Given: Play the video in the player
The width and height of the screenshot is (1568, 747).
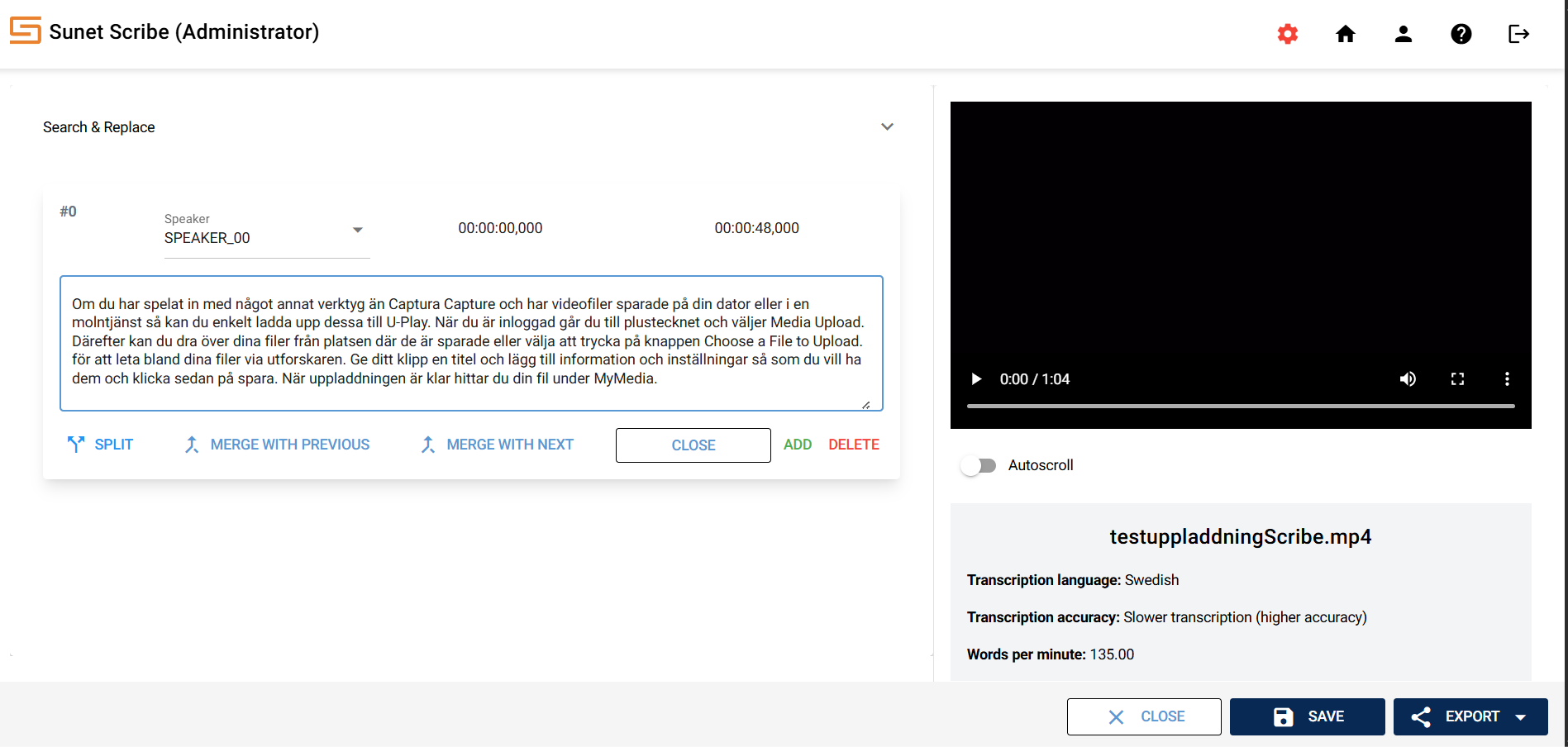Looking at the screenshot, I should (976, 379).
